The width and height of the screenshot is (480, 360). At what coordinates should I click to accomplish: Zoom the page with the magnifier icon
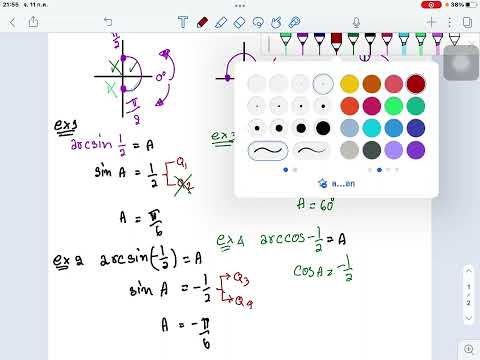point(469,349)
